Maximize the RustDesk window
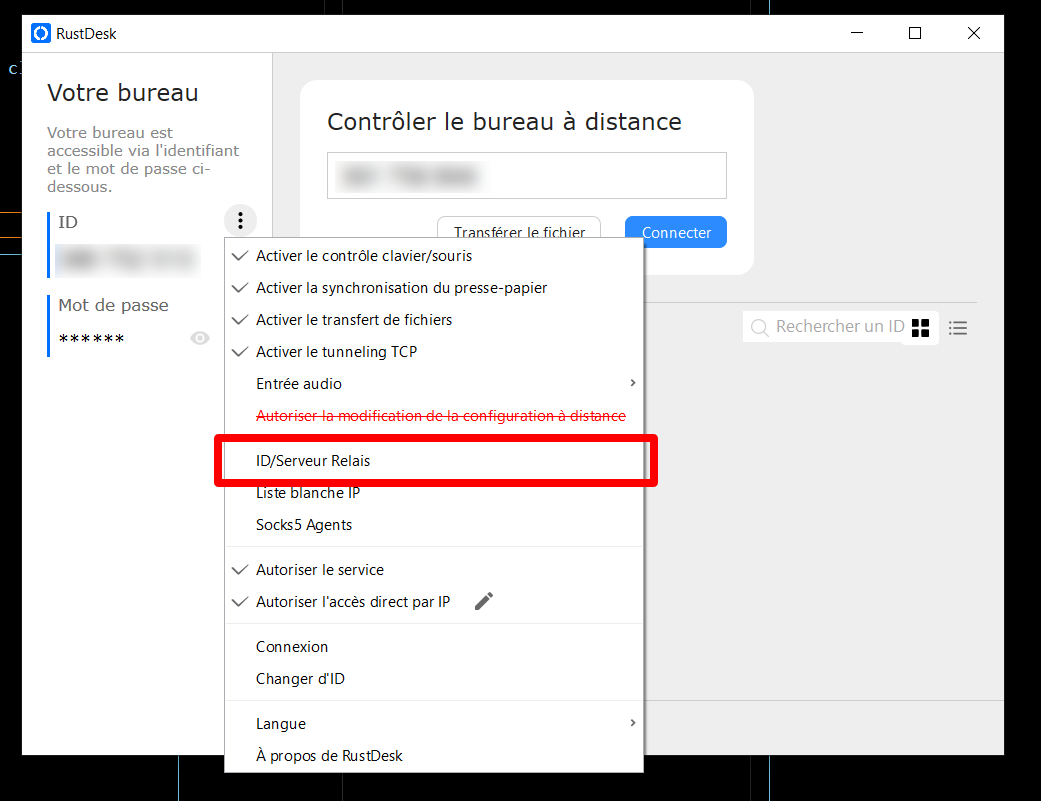This screenshot has height=801, width=1041. [x=915, y=33]
